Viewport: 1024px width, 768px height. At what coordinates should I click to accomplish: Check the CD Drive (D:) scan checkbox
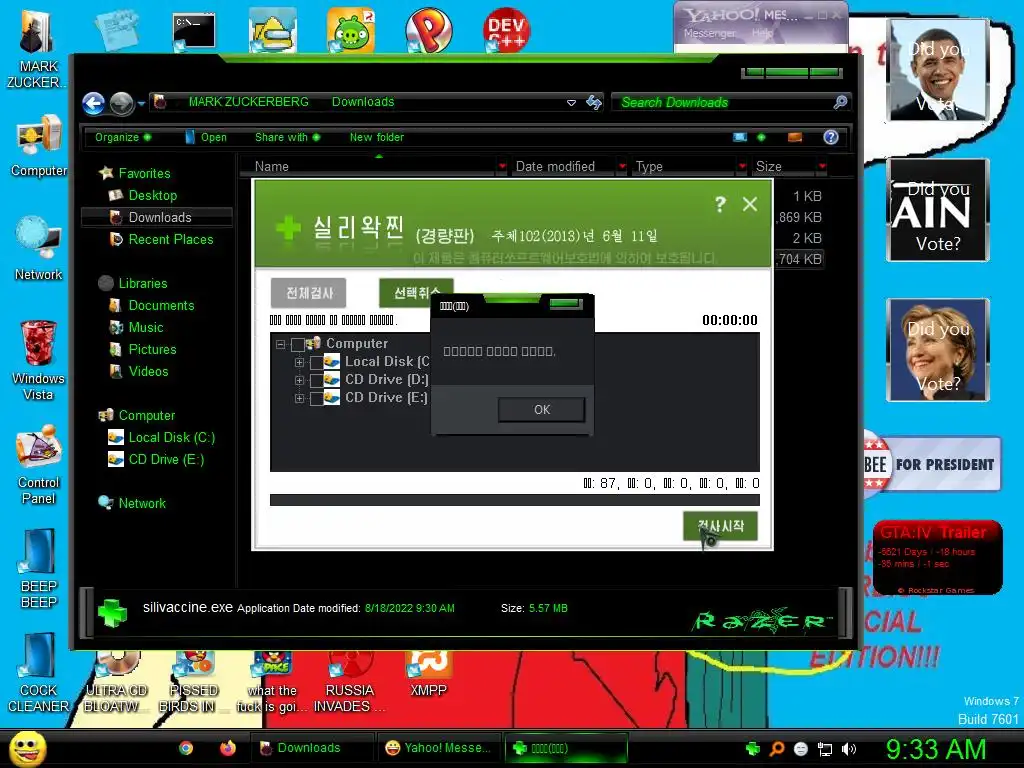click(317, 380)
